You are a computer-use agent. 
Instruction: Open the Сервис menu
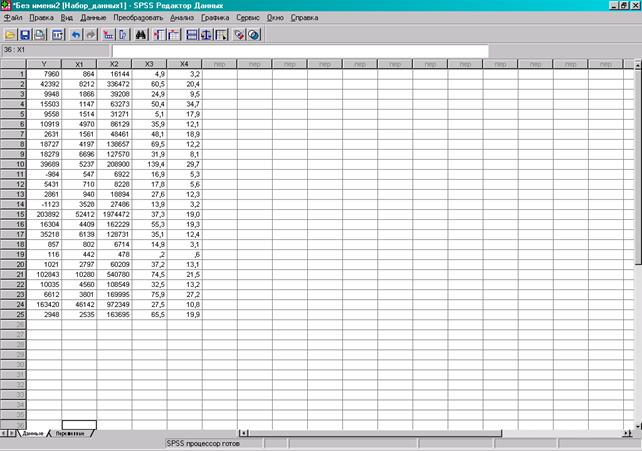248,18
